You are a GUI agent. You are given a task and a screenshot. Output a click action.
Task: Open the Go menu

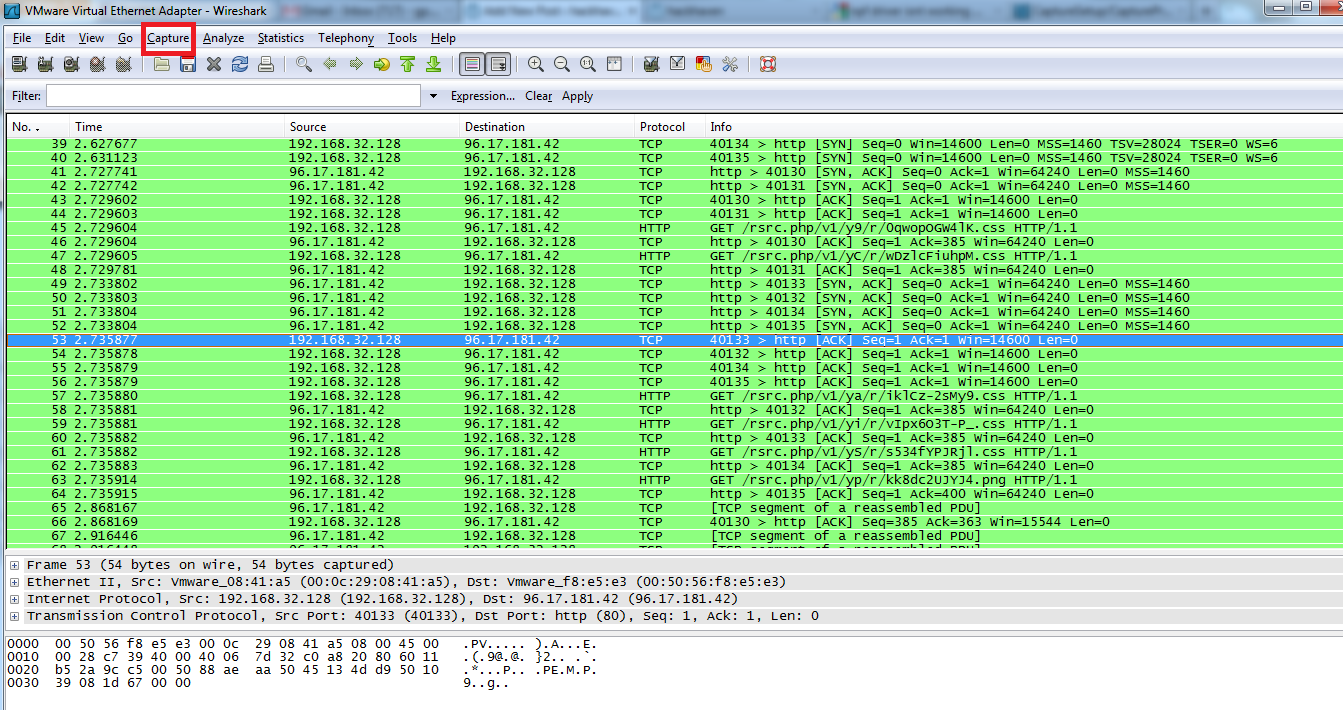click(x=125, y=38)
